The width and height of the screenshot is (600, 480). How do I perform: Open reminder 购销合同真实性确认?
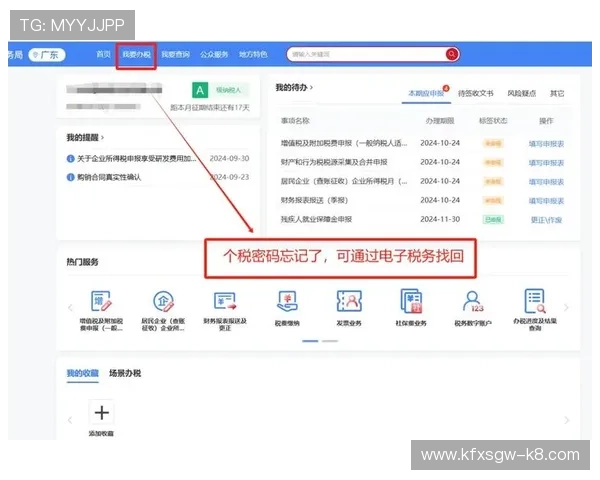coord(109,177)
